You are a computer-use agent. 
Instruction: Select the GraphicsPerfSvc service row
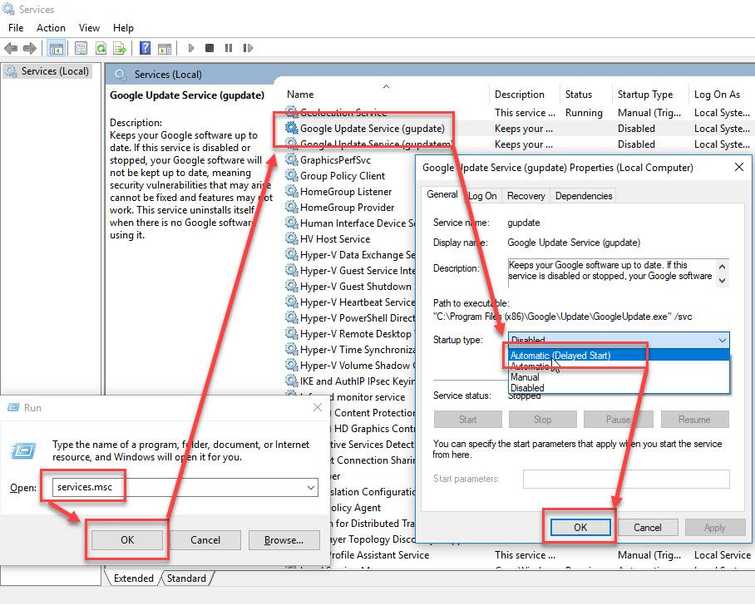pyautogui.click(x=335, y=160)
